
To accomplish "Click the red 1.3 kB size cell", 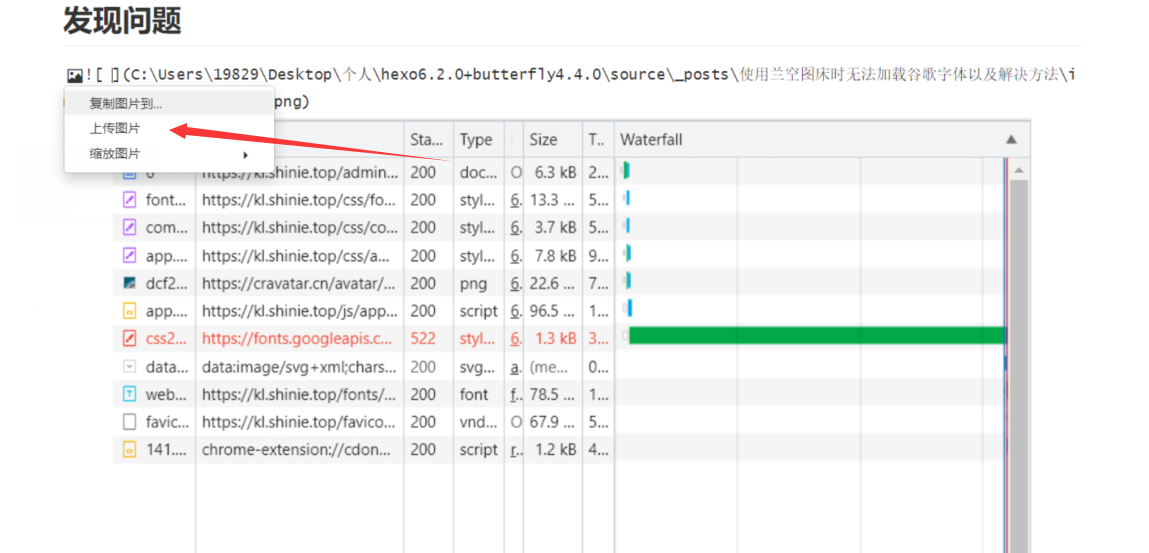I will click(x=555, y=339).
